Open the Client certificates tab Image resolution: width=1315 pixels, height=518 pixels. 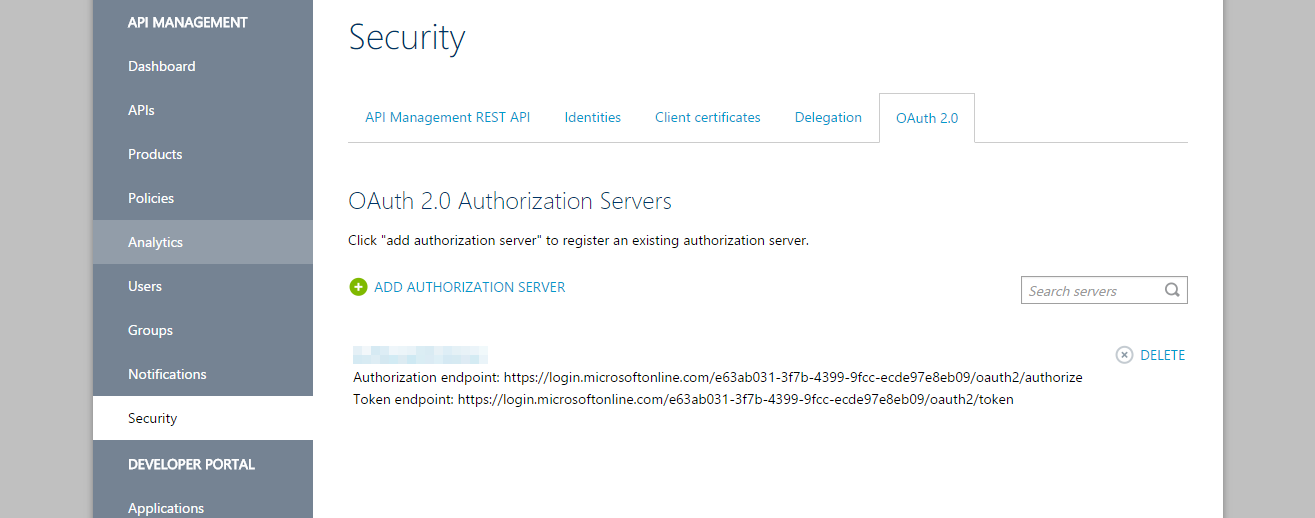(x=707, y=117)
